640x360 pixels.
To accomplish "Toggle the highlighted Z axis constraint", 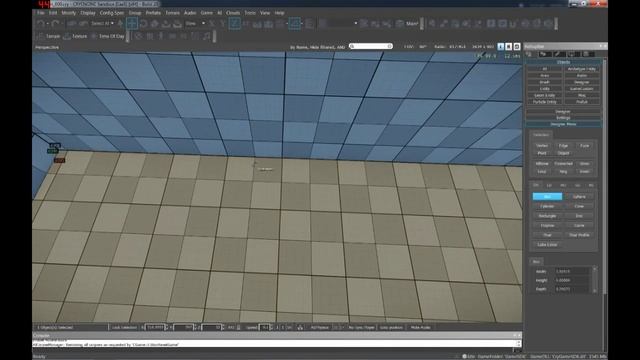I will pos(234,24).
